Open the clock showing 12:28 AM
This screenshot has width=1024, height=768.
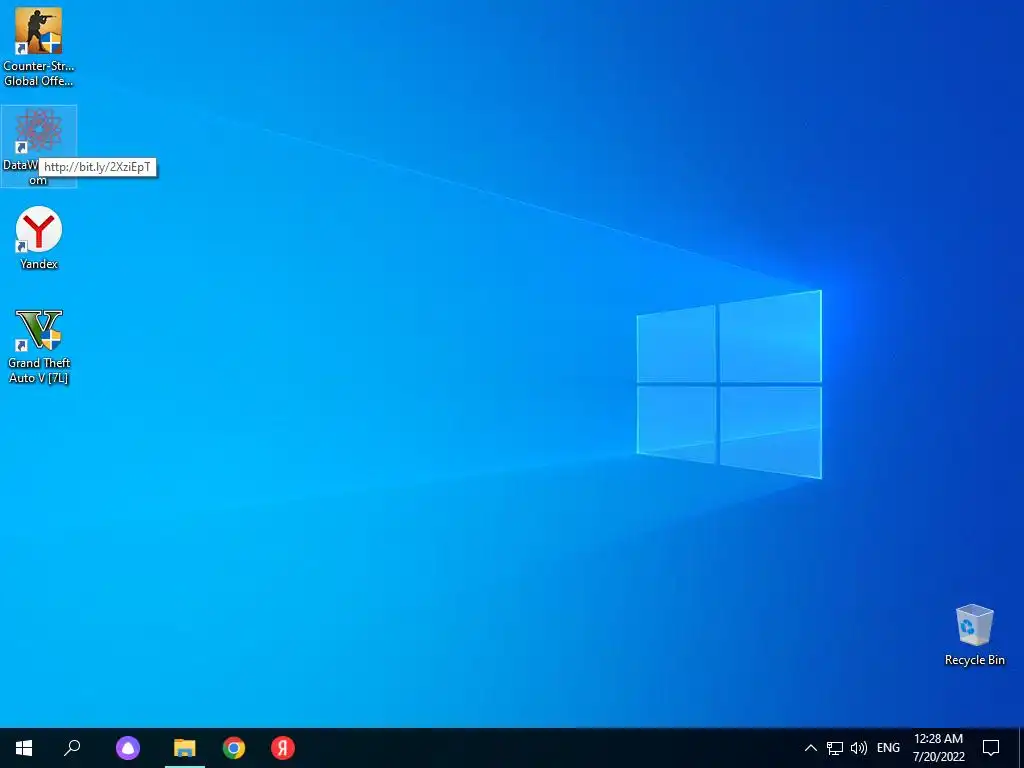pos(938,748)
